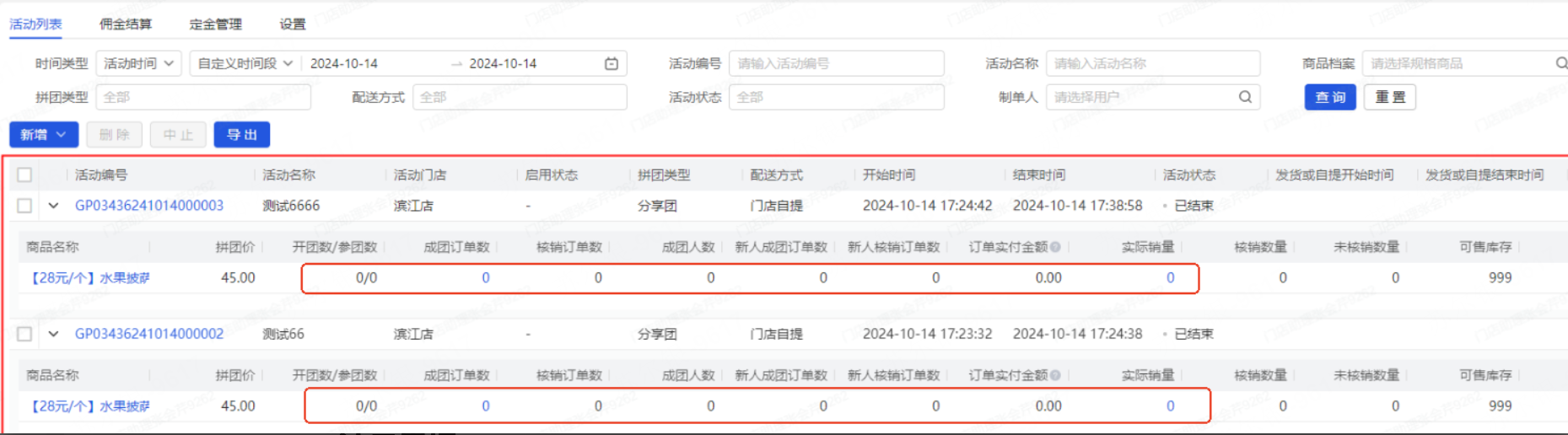Toggle the select-all checkbox in table header
The width and height of the screenshot is (1568, 435).
24,175
